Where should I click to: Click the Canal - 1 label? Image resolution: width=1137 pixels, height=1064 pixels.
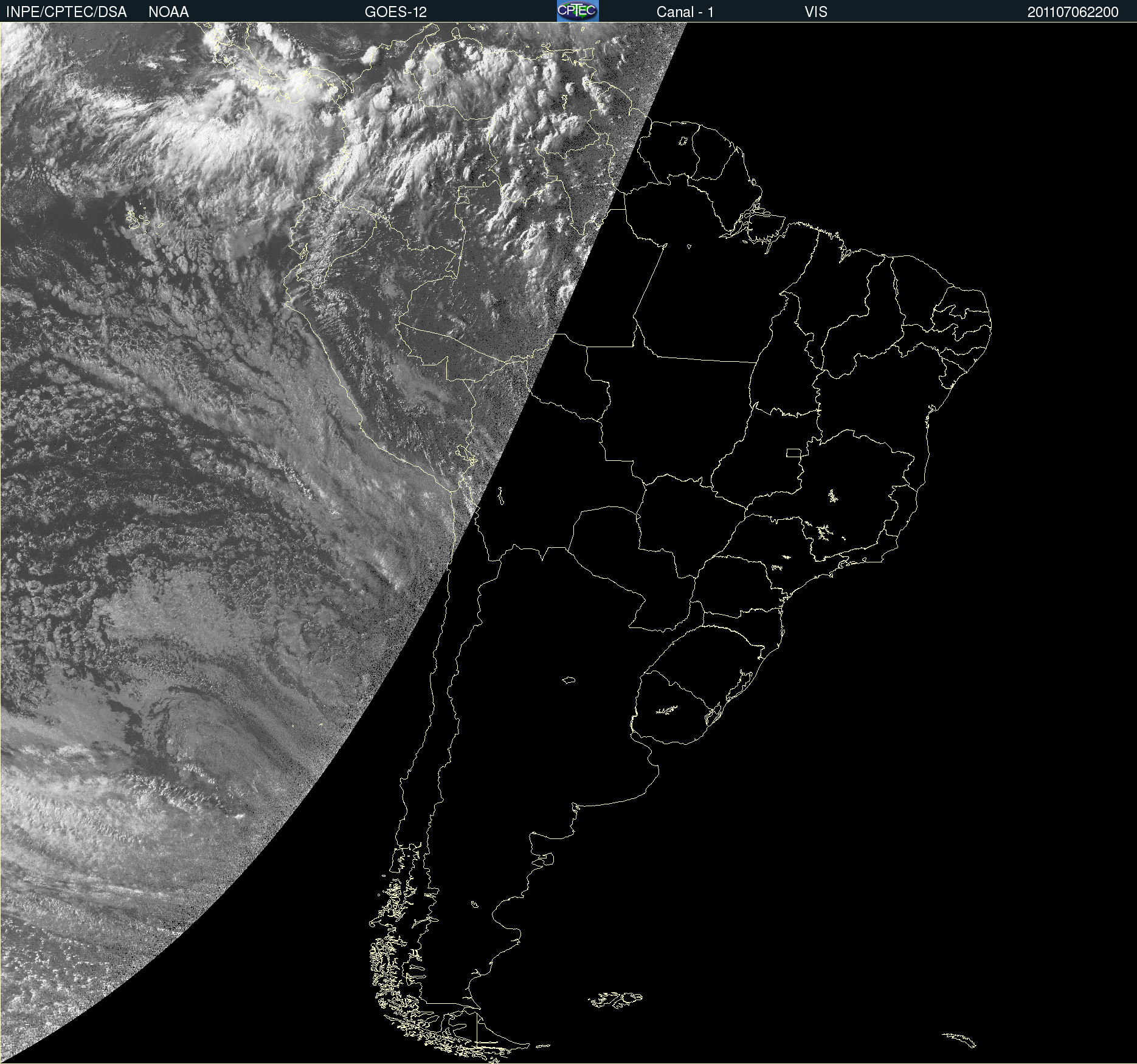click(x=685, y=12)
